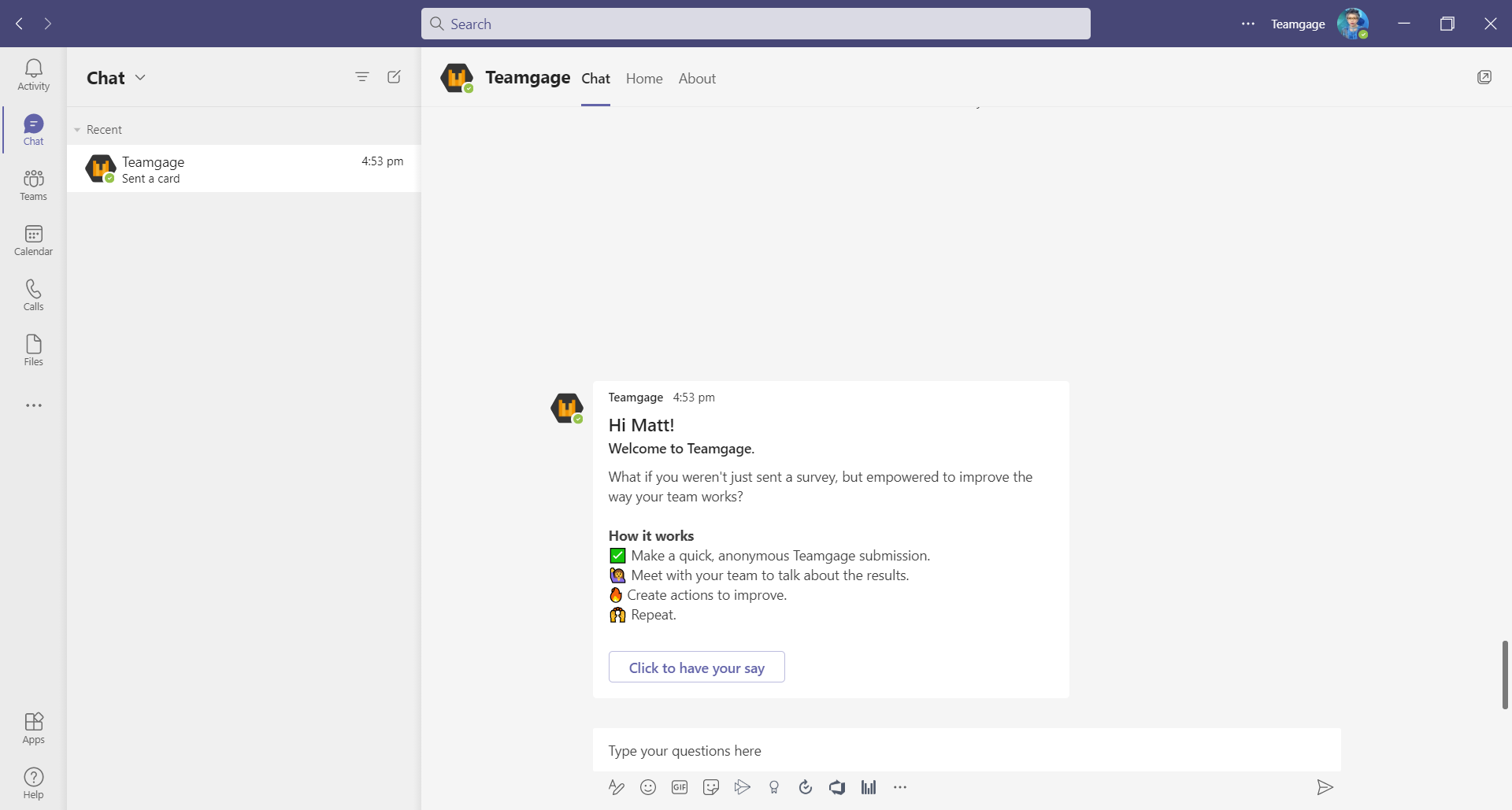
Task: Expand the Chat dropdown
Action: click(140, 77)
